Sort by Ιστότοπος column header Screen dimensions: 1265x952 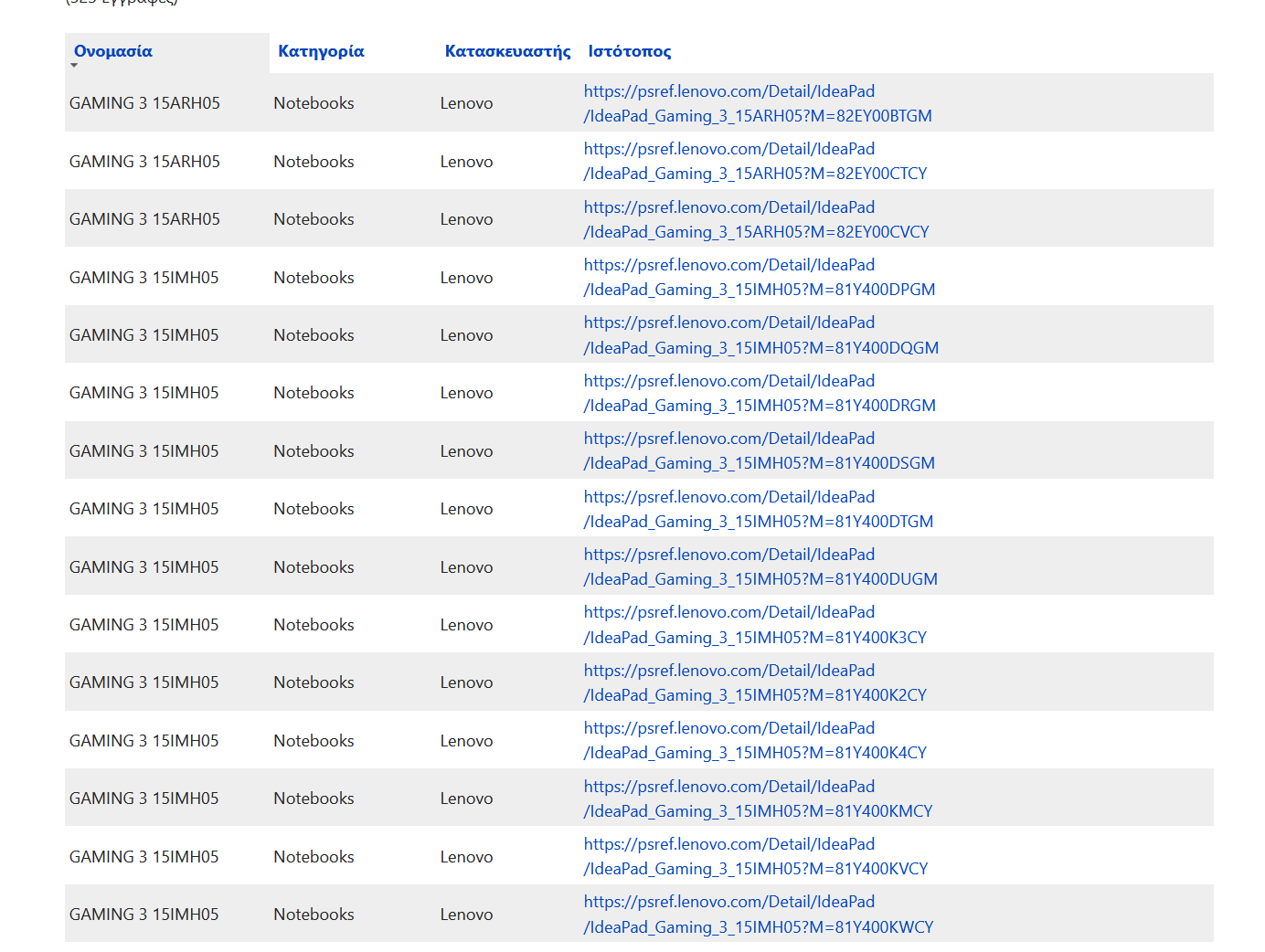click(629, 51)
